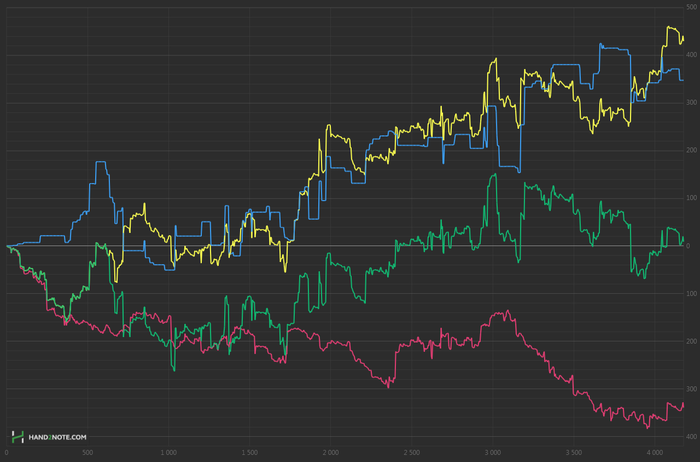Image resolution: width=700 pixels, height=462 pixels.
Task: Select the 4 000 horizontal axis label
Action: click(655, 452)
